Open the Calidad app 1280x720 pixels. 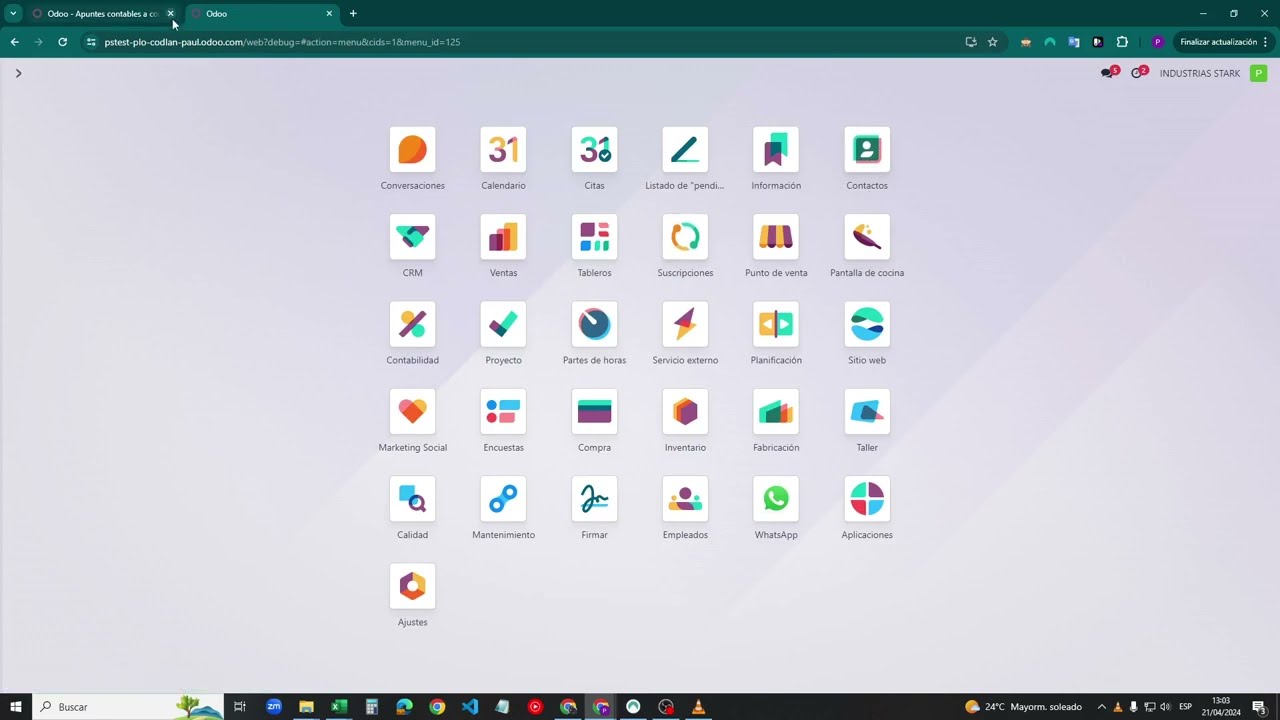pyautogui.click(x=412, y=499)
